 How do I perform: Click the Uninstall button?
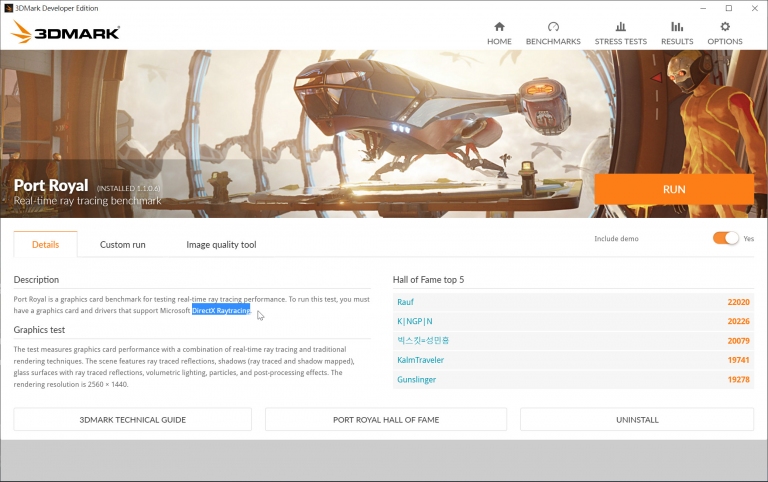(637, 420)
